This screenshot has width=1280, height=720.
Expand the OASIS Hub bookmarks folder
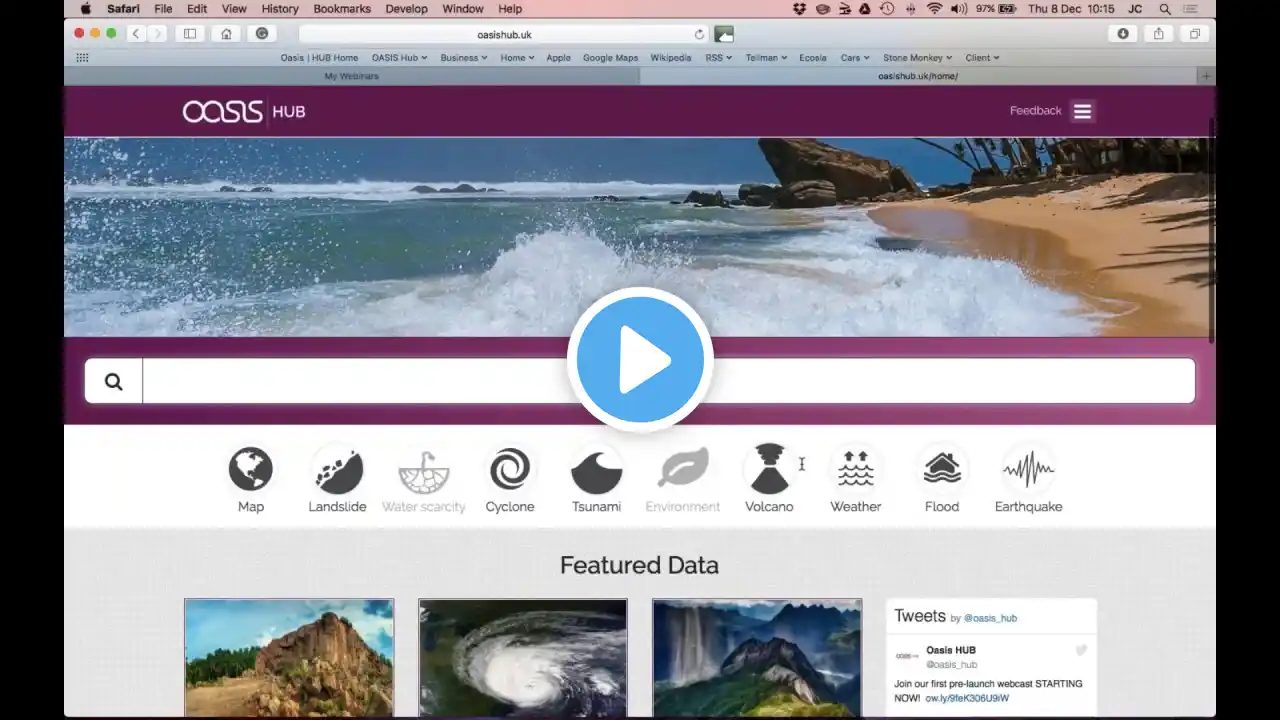[x=399, y=58]
